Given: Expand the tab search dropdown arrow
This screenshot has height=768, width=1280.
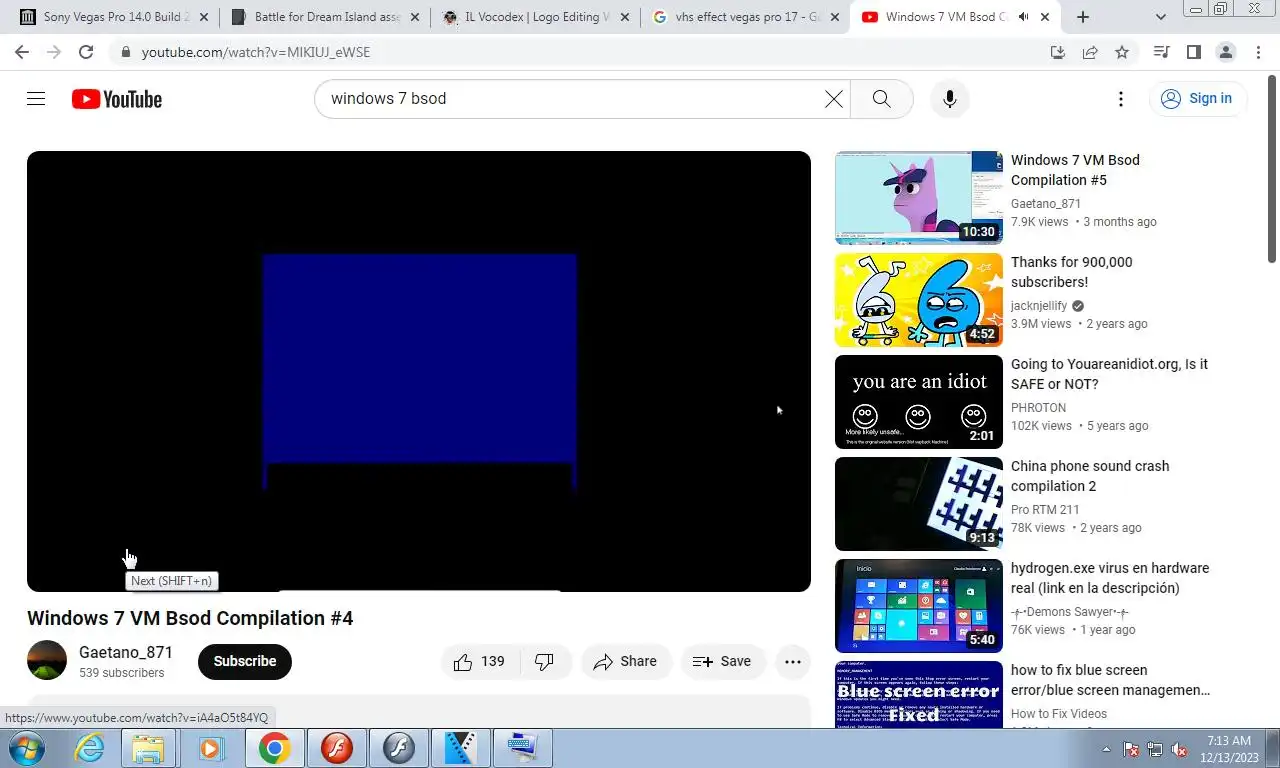Looking at the screenshot, I should coord(1161,17).
